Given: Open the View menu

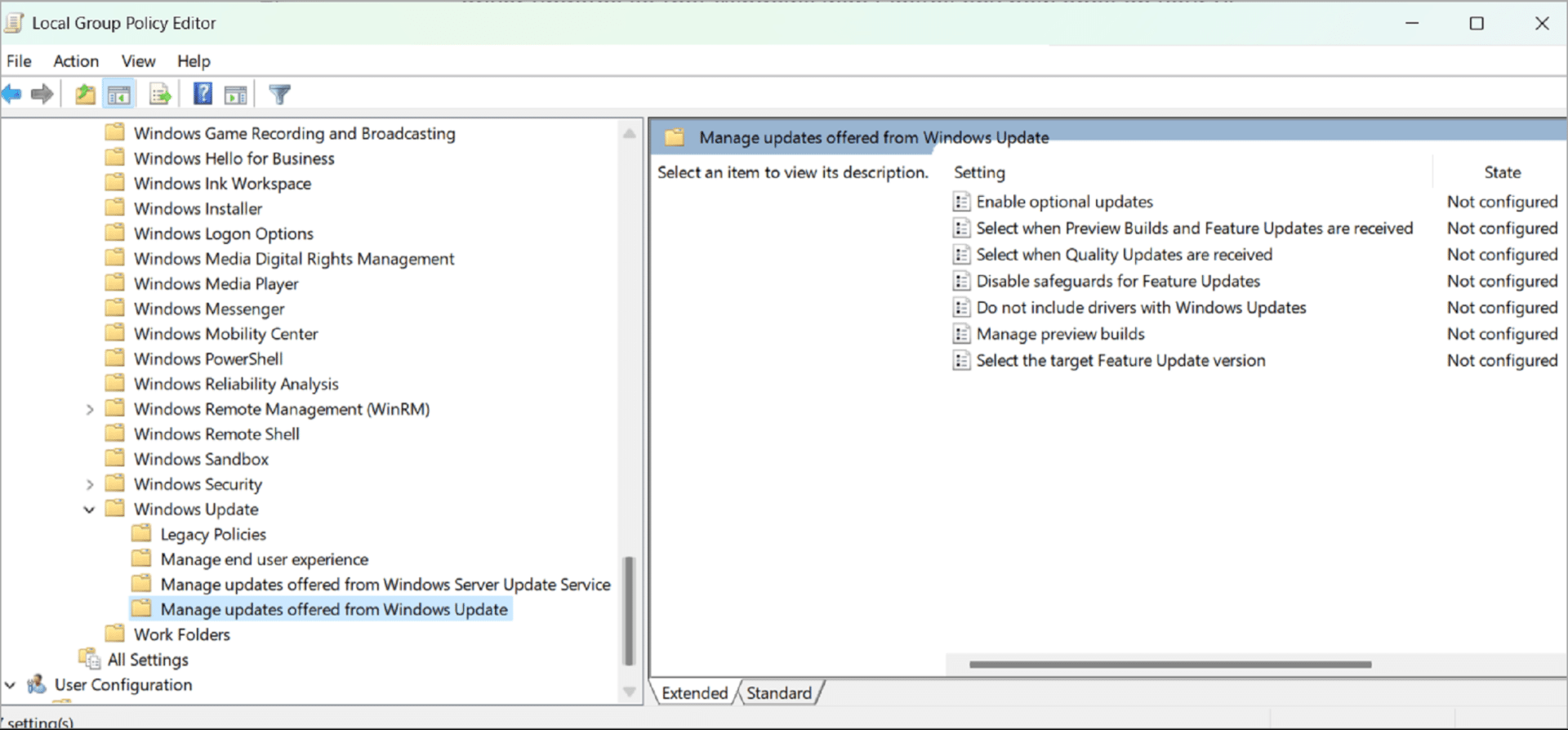Looking at the screenshot, I should (138, 61).
